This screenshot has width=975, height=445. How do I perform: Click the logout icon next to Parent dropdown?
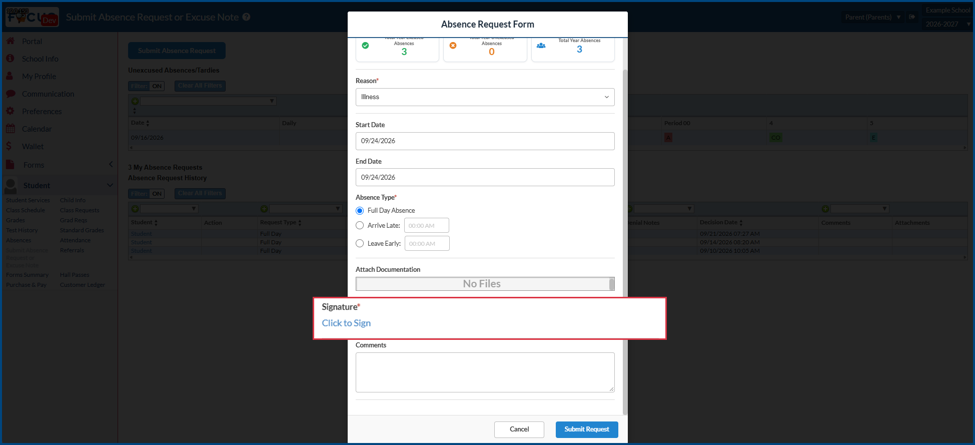pos(912,17)
